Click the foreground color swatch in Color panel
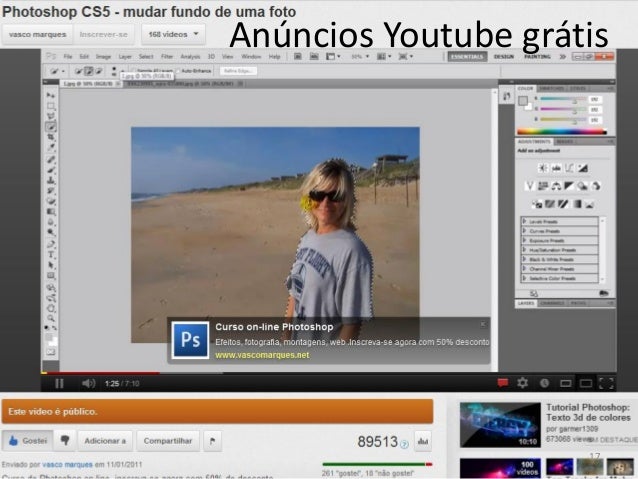638x479 pixels. (523, 101)
